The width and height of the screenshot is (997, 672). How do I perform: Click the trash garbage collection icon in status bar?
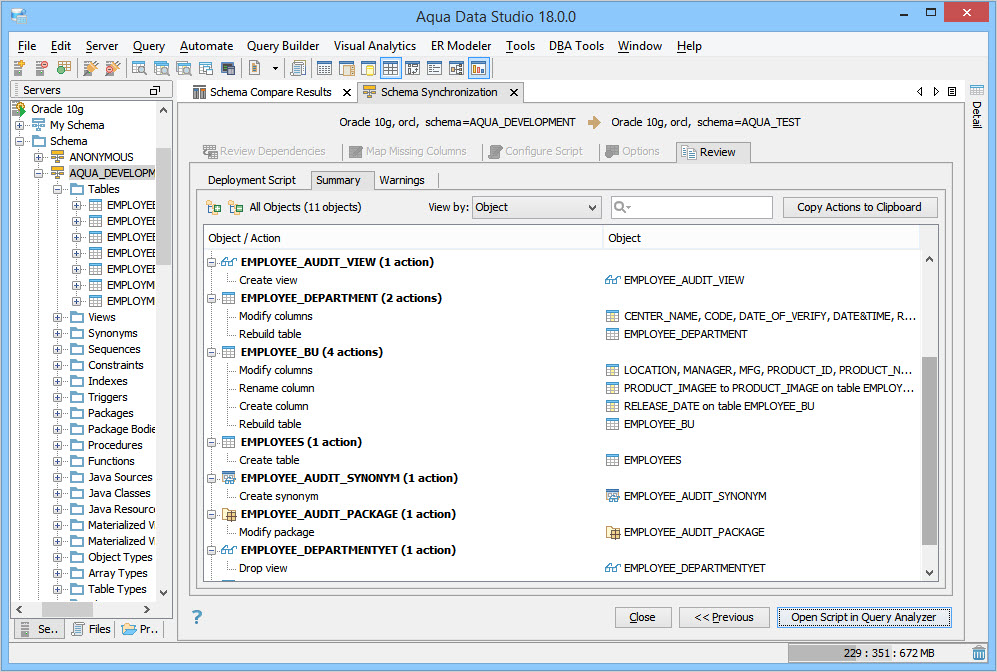(979, 653)
